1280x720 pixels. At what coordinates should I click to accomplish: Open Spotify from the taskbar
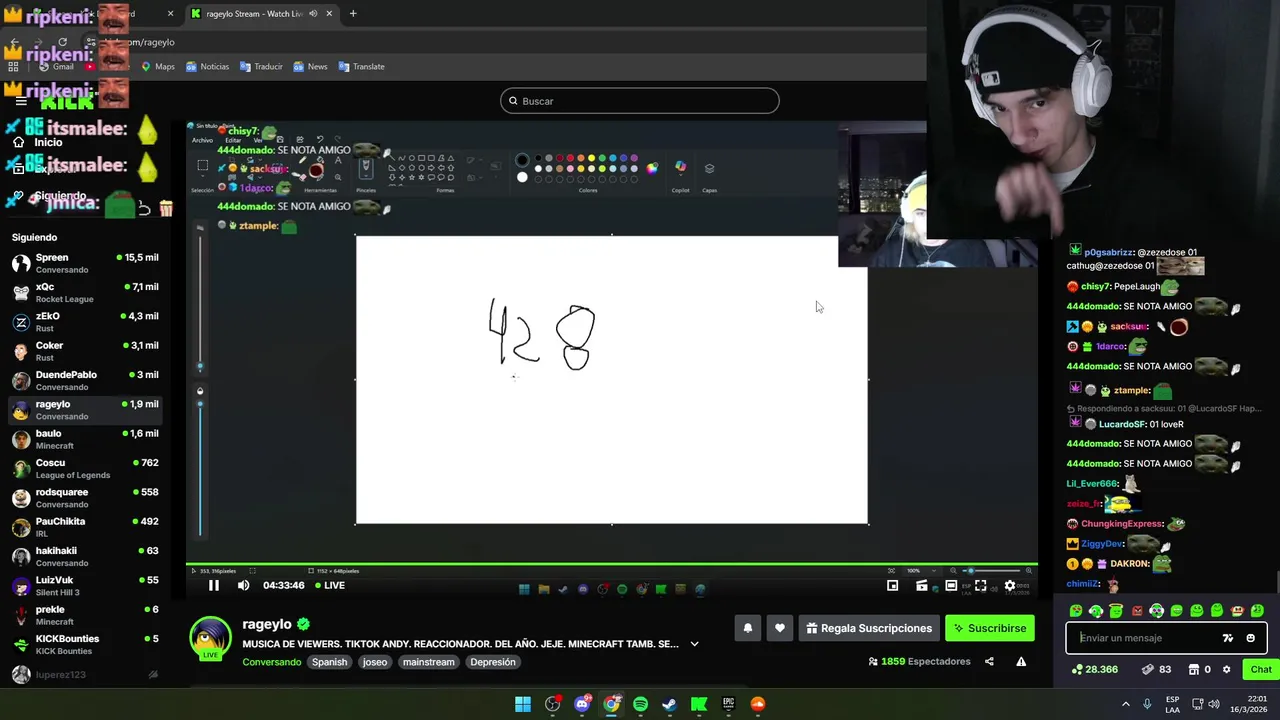(640, 704)
